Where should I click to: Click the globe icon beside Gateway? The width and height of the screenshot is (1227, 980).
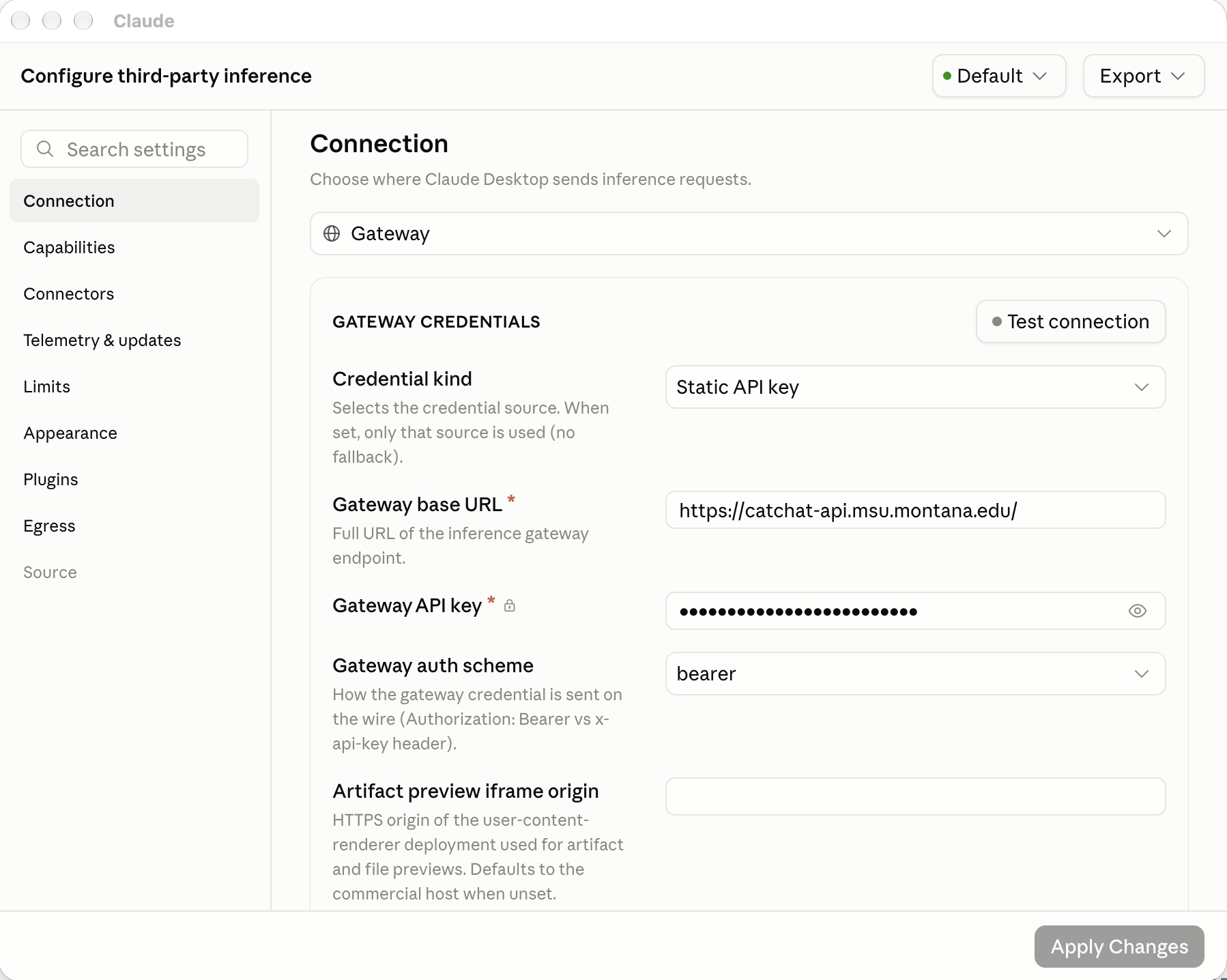(x=332, y=233)
